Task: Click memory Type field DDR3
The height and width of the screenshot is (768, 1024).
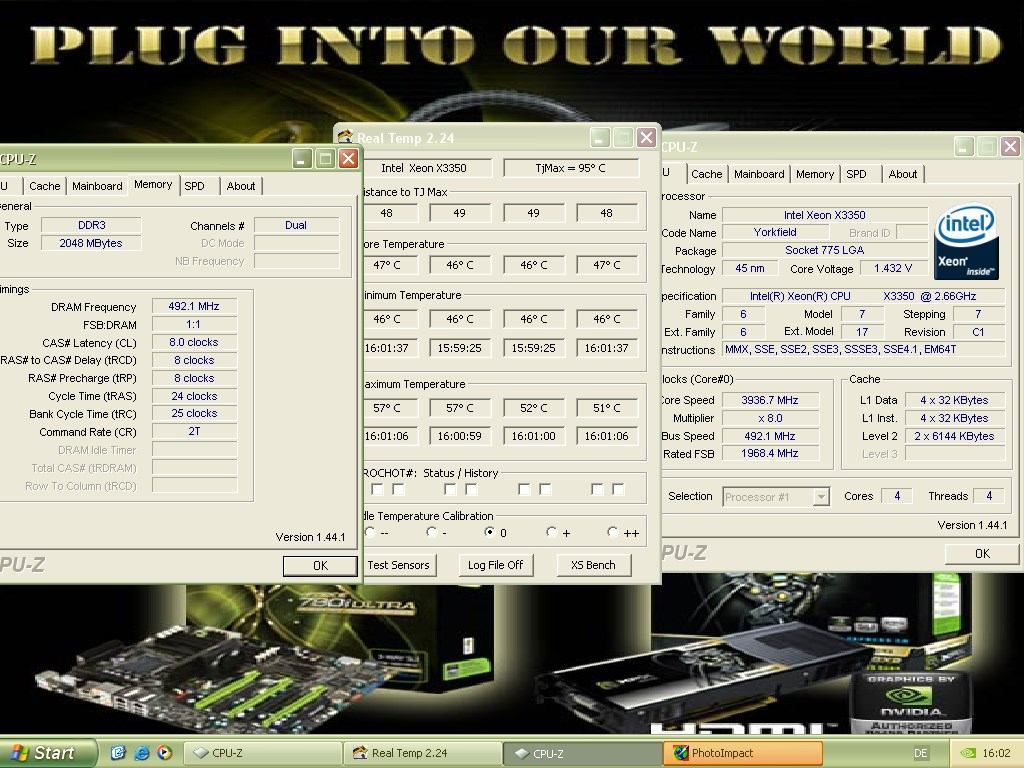Action: point(91,225)
